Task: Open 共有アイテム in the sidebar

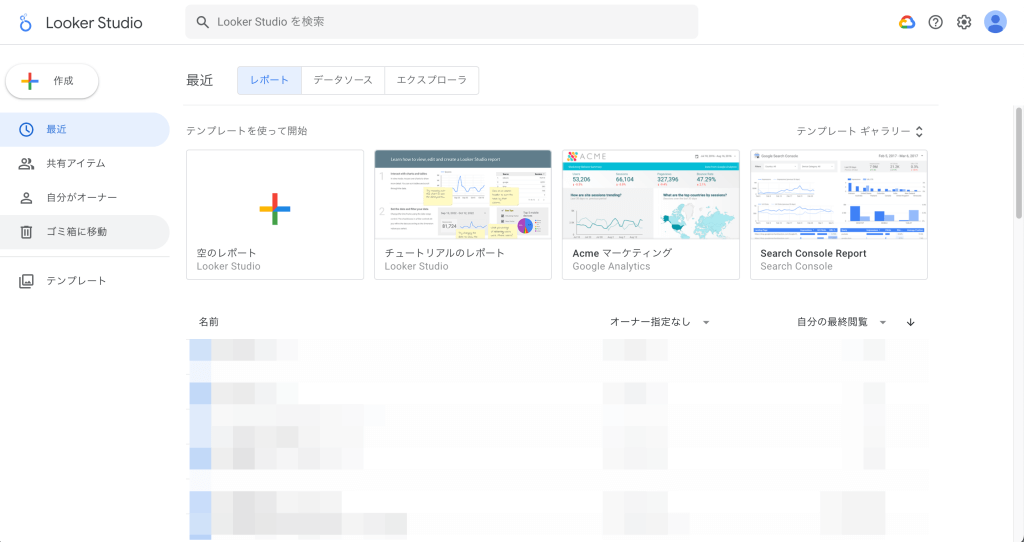Action: click(84, 163)
